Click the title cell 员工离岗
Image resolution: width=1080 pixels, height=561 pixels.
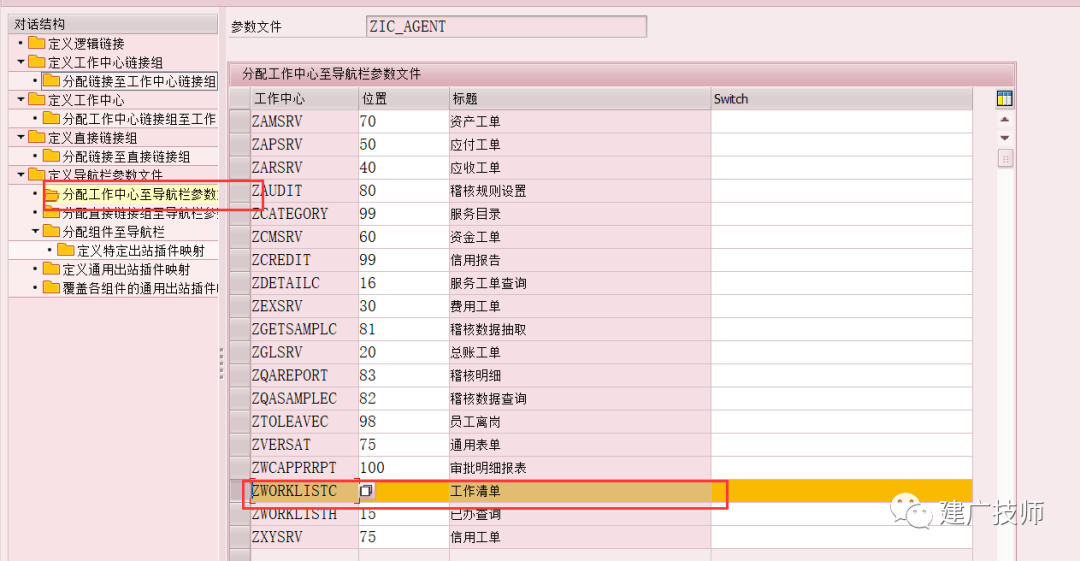click(580, 422)
